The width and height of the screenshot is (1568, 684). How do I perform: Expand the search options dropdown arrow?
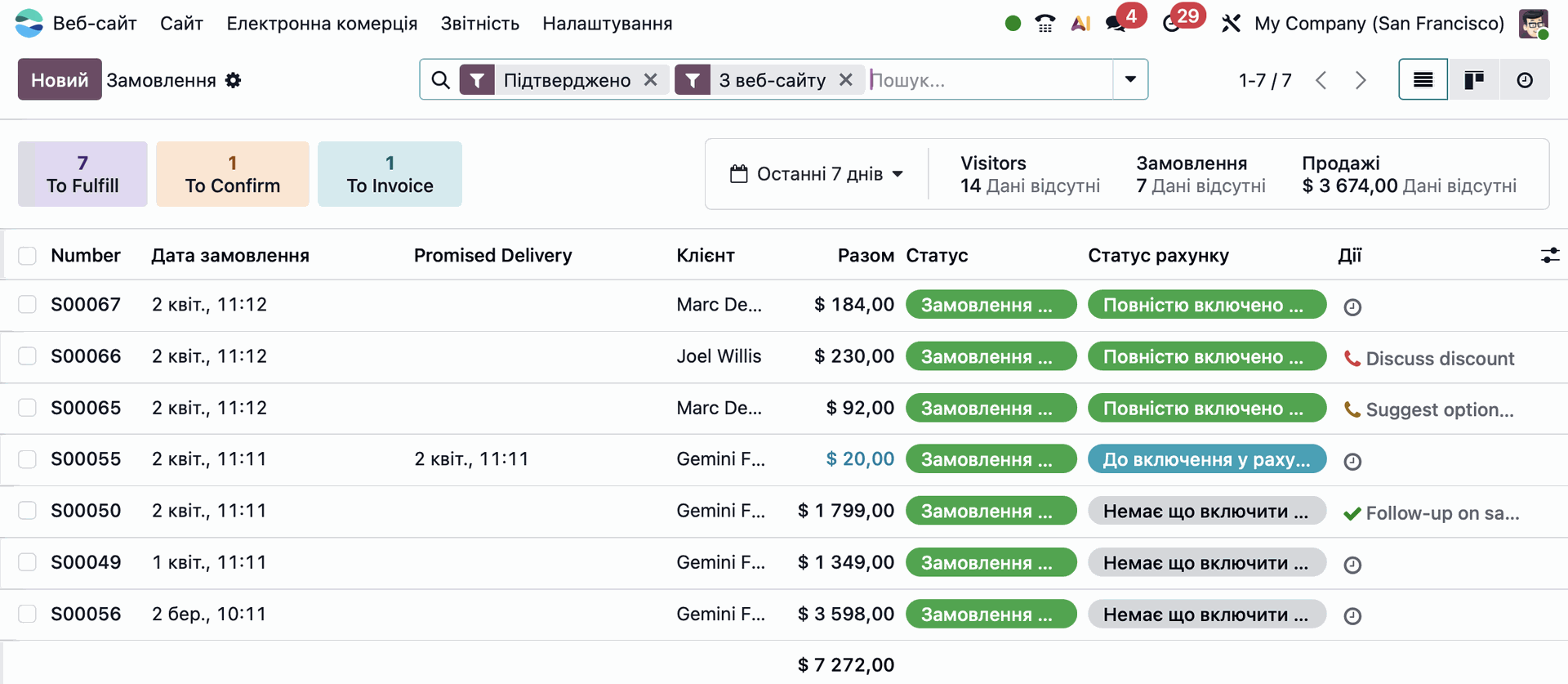pyautogui.click(x=1130, y=80)
